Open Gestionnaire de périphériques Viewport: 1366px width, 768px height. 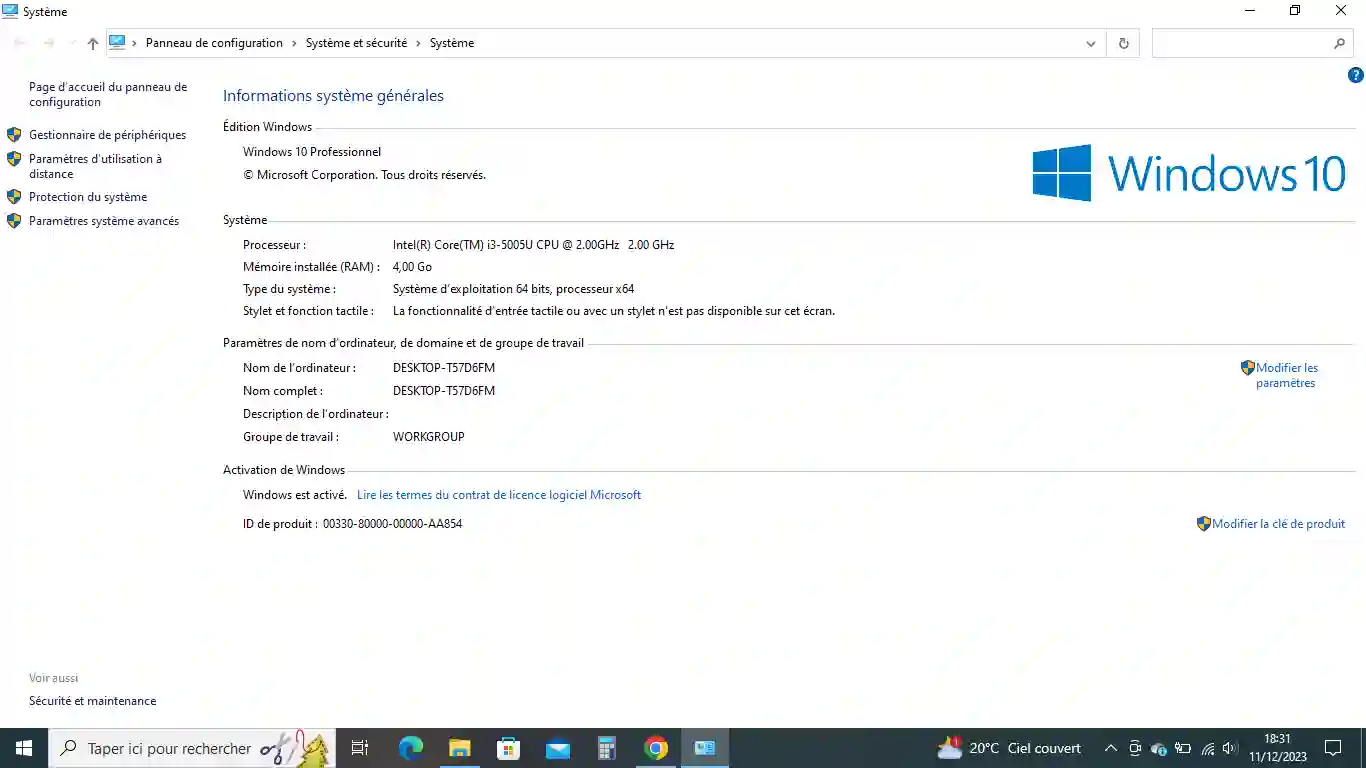pos(107,135)
